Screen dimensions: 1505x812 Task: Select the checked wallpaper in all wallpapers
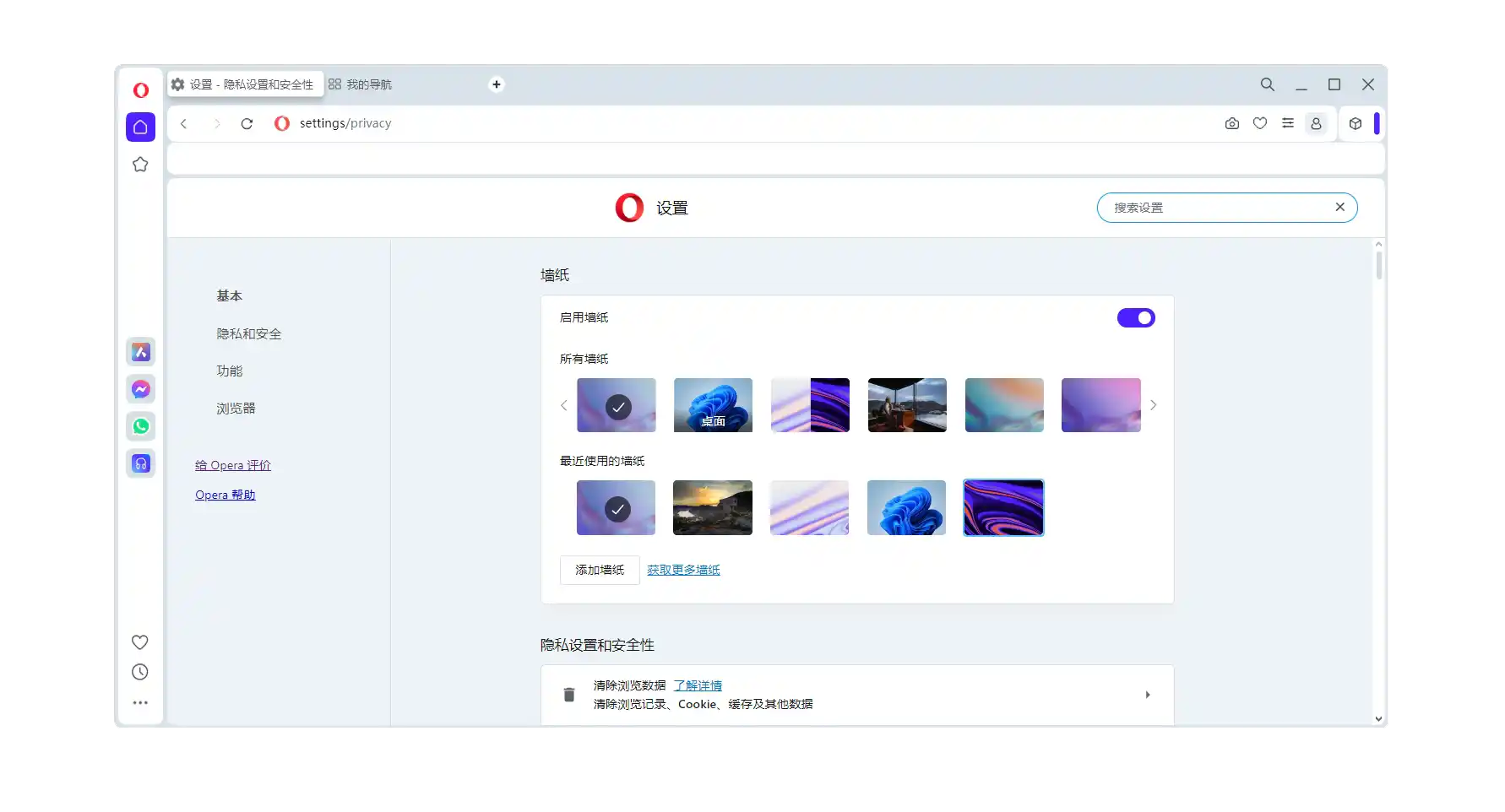pyautogui.click(x=617, y=405)
